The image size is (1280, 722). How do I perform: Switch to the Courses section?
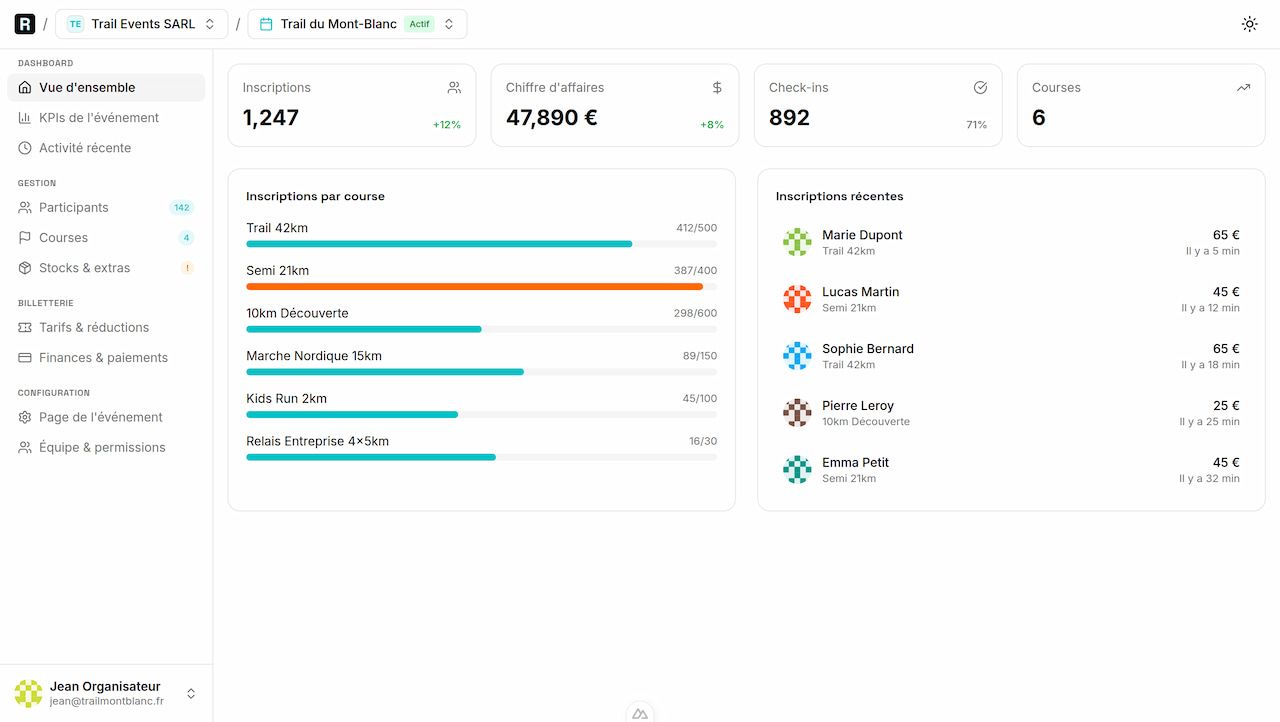[62, 237]
